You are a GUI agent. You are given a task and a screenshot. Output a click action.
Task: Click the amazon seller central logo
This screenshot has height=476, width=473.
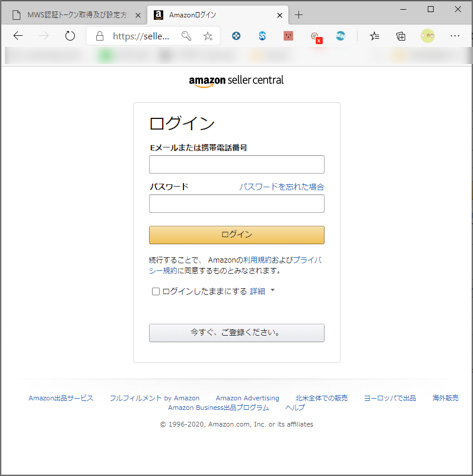pos(236,81)
